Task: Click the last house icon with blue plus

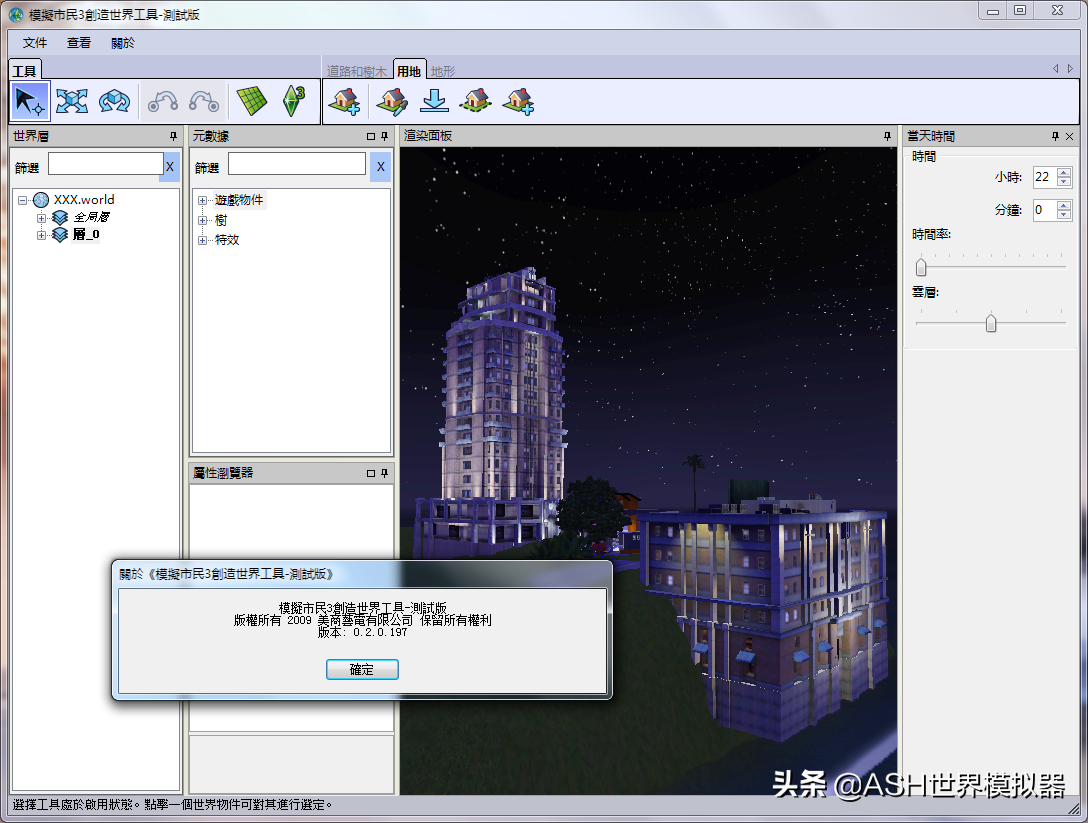Action: 518,101
